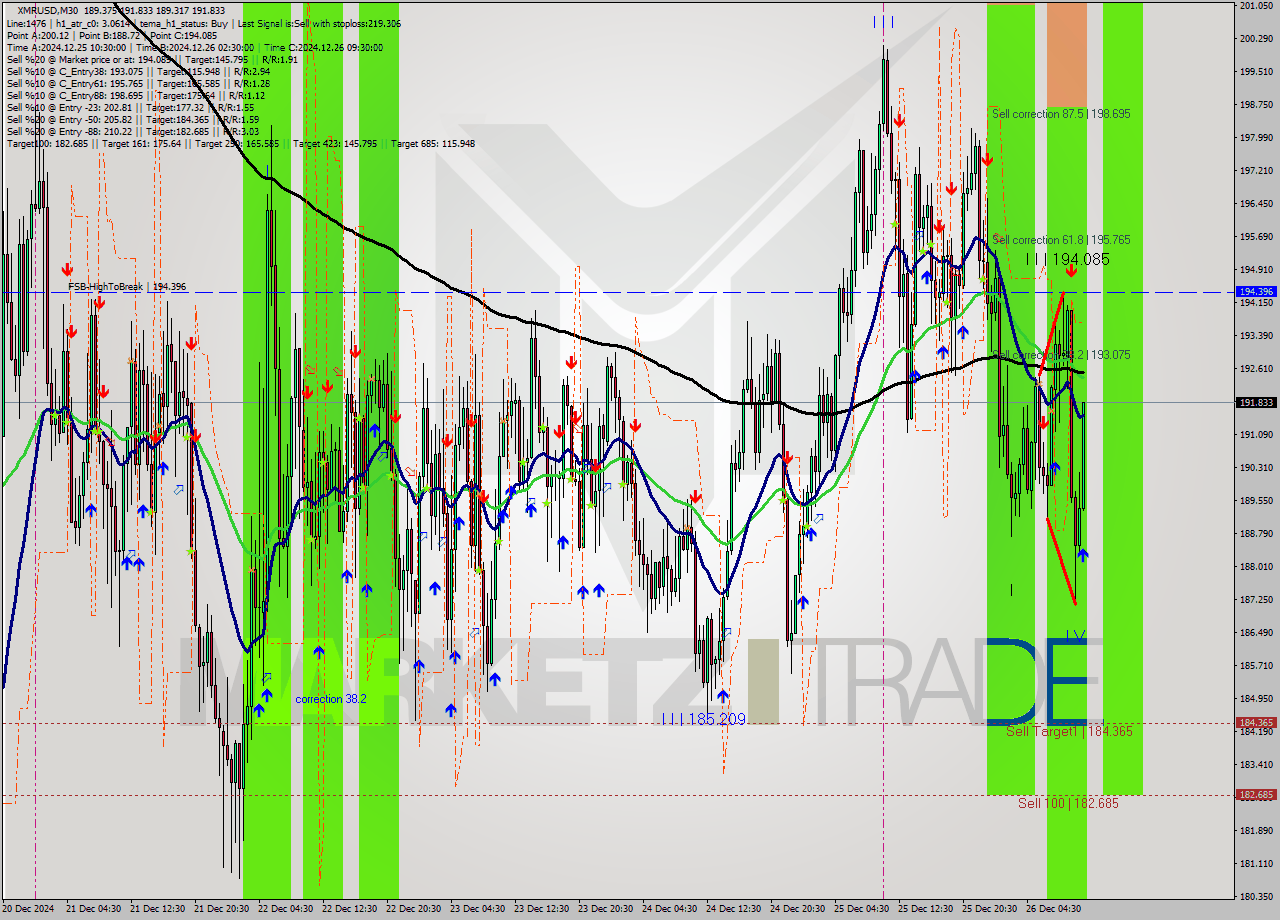Click the red 184.365 price tag on axis
The image size is (1280, 920).
tap(1256, 722)
